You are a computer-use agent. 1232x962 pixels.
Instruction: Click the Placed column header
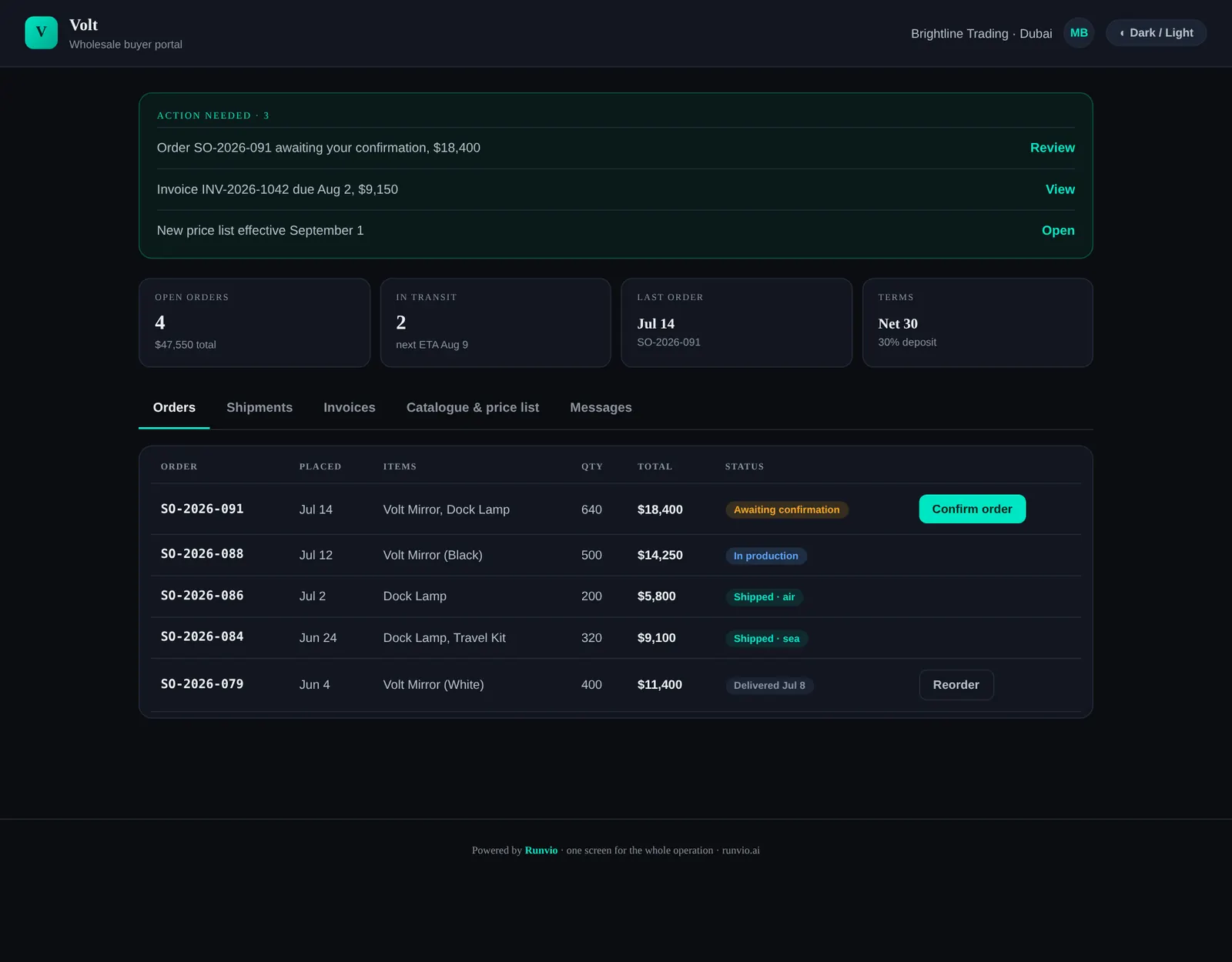tap(320, 466)
